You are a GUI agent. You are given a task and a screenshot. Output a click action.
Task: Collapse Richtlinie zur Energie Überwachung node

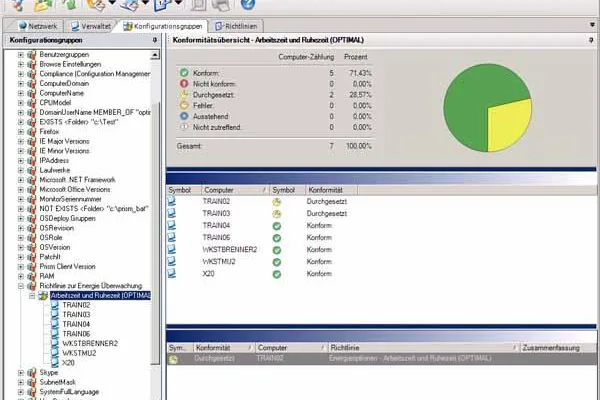click(21, 286)
